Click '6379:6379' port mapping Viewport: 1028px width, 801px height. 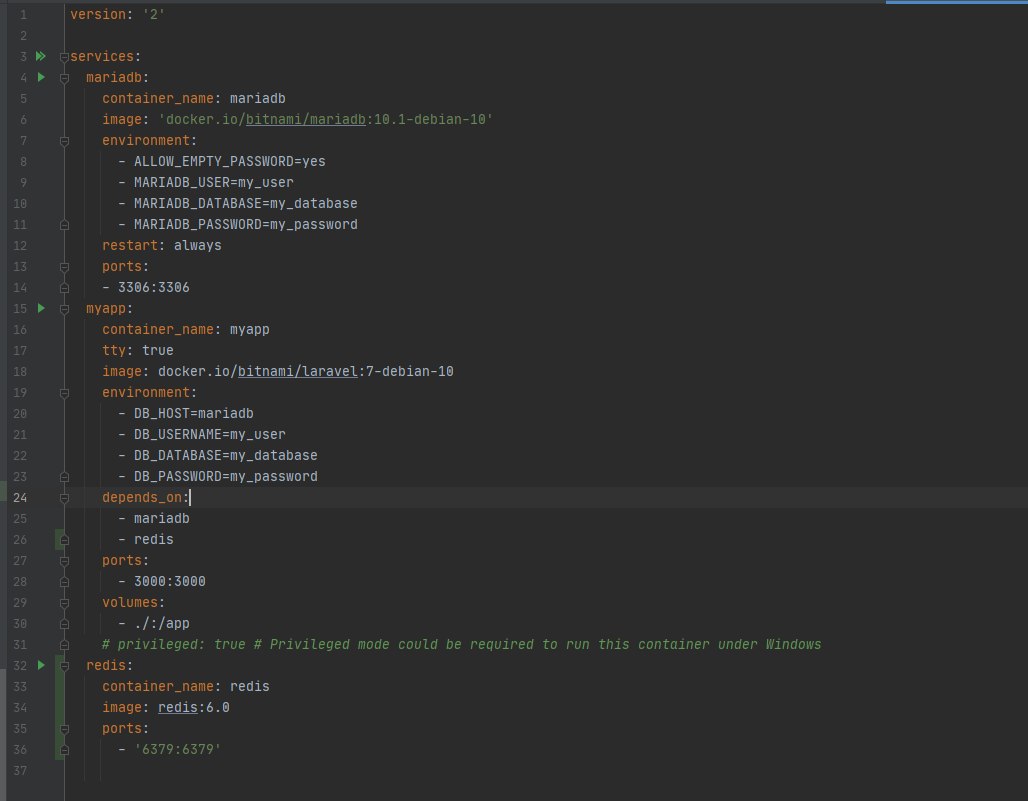pos(178,749)
